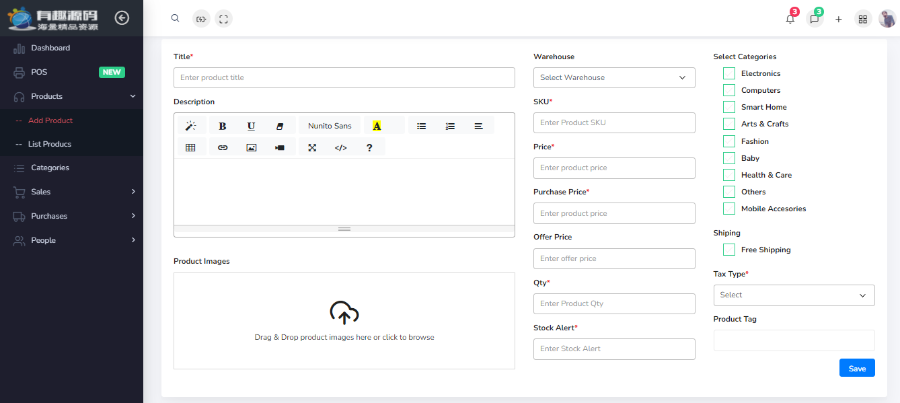Focus the product Title field
The width and height of the screenshot is (900, 403).
(344, 78)
